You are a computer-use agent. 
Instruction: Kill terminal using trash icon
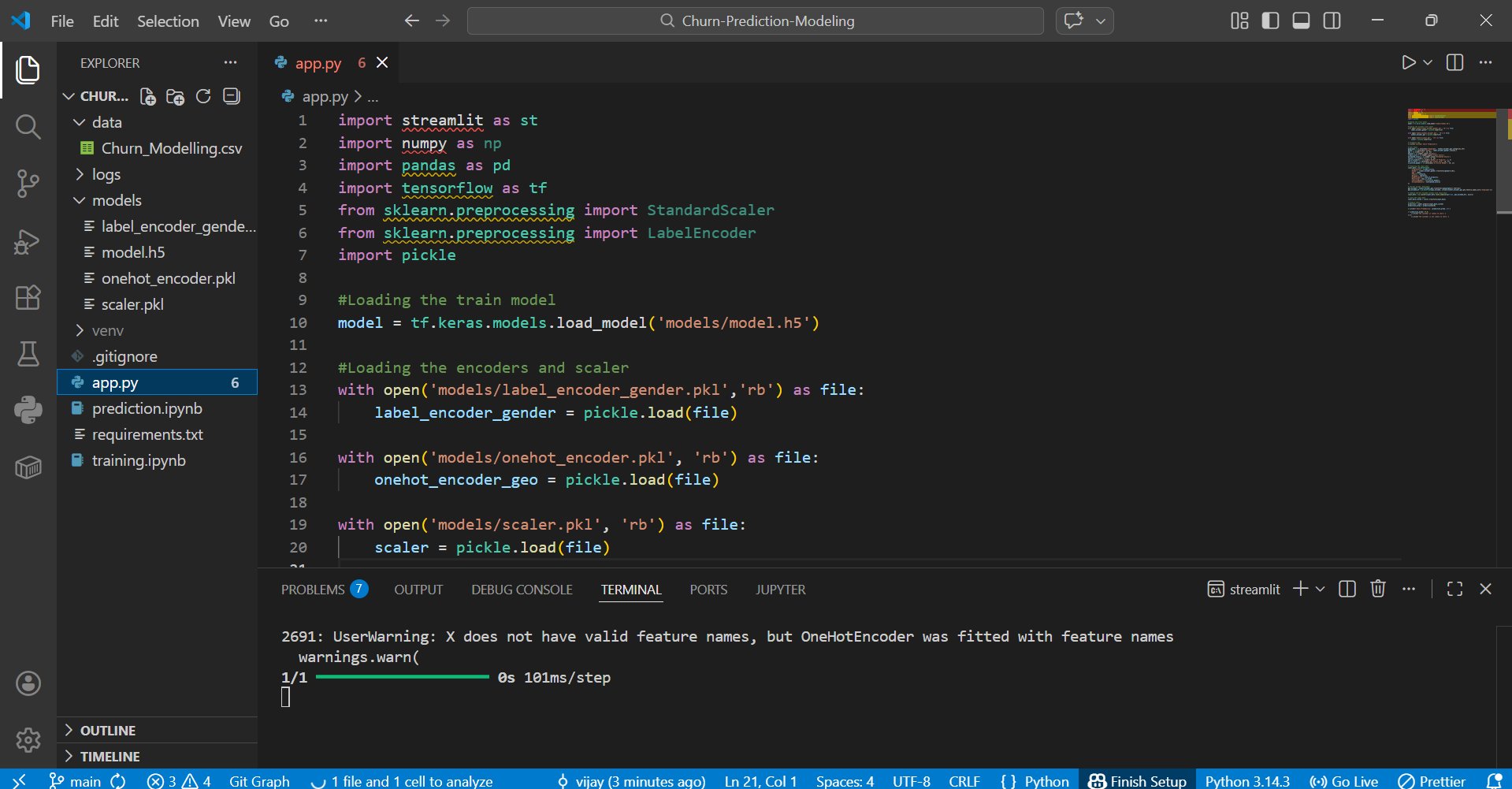point(1377,589)
